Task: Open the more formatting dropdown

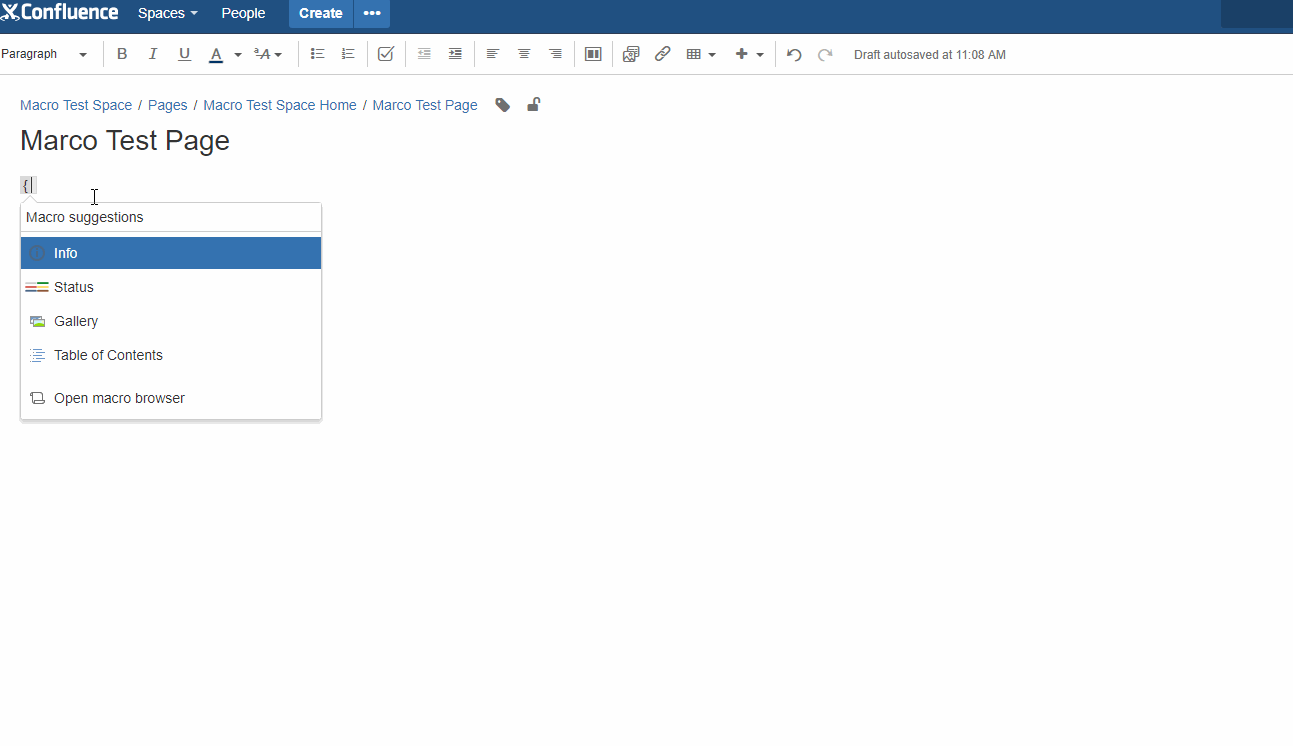Action: (268, 54)
